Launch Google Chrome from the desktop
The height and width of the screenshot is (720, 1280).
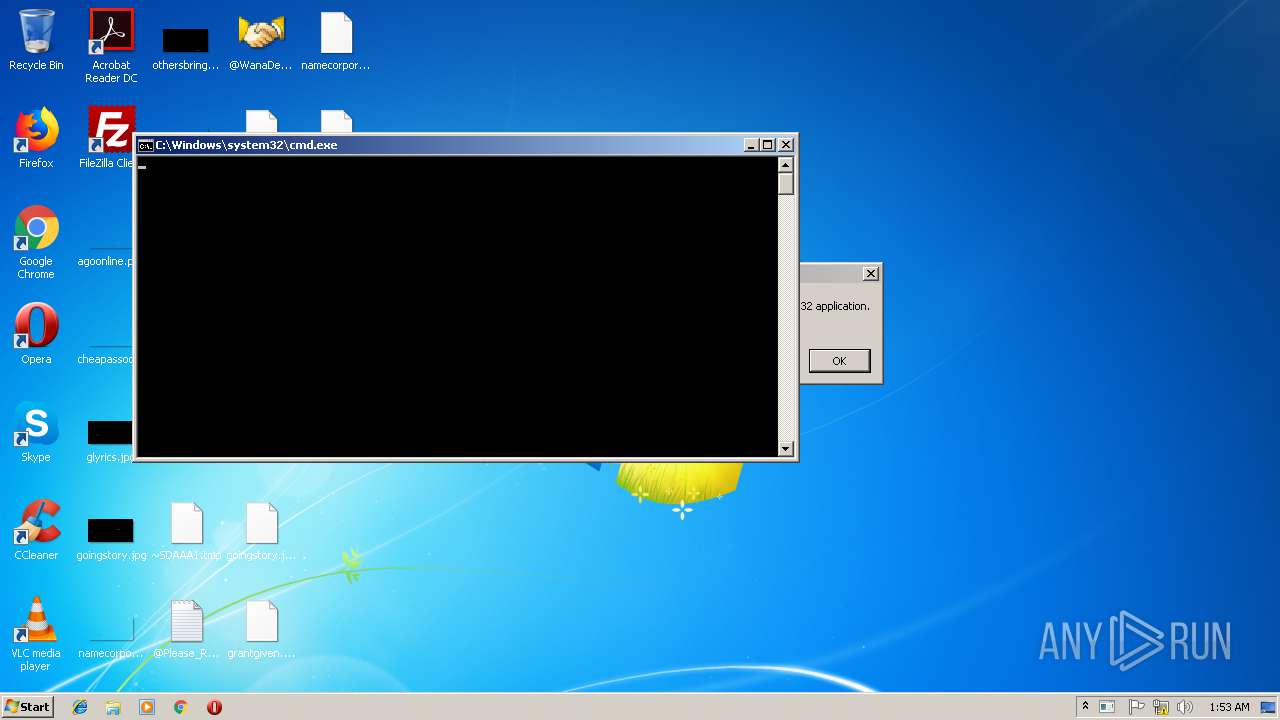pyautogui.click(x=36, y=242)
